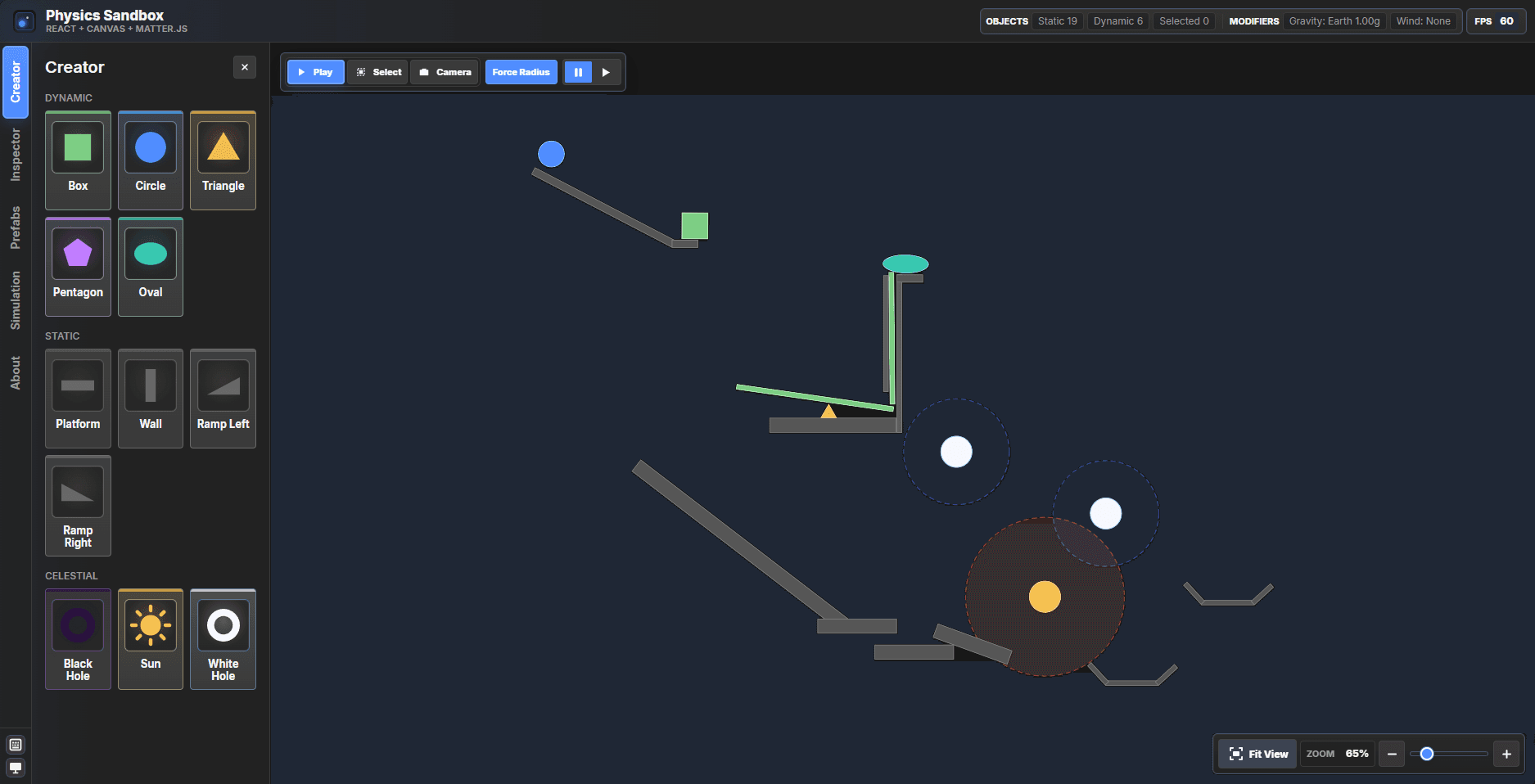Switch to the Camera tool
Viewport: 1535px width, 784px height.
(x=445, y=72)
